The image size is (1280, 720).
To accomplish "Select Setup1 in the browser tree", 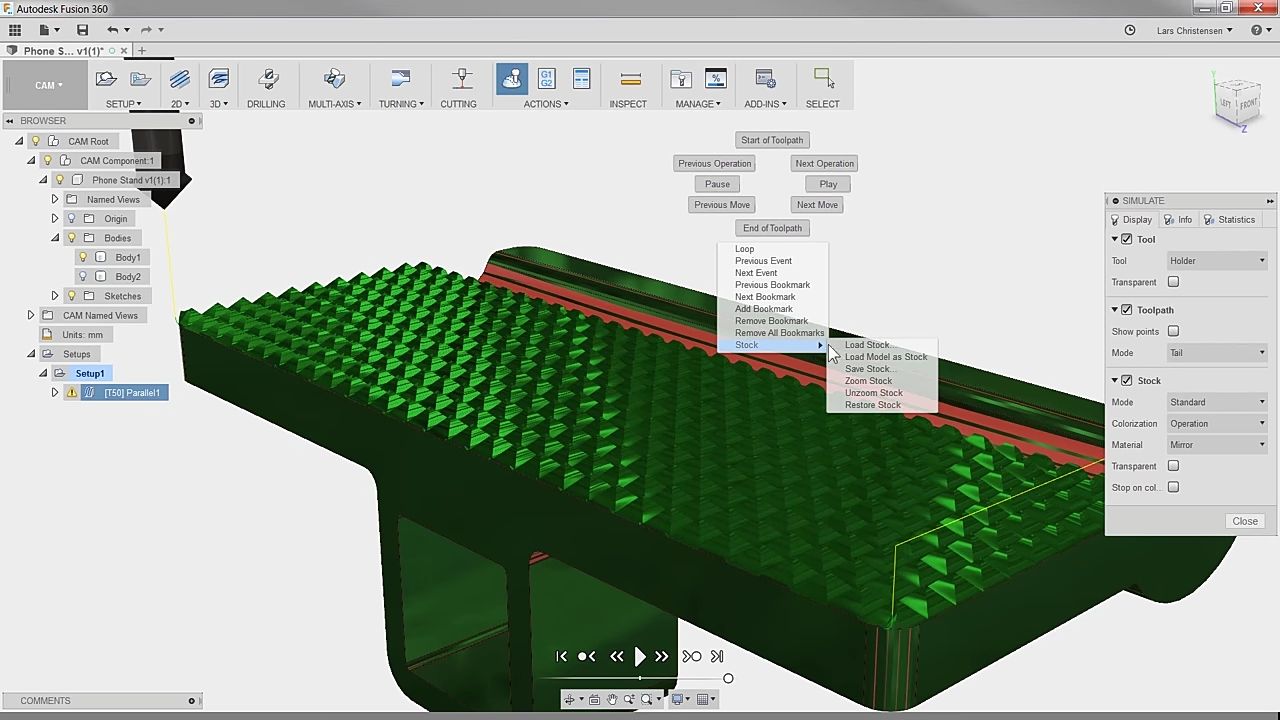I will (x=90, y=373).
